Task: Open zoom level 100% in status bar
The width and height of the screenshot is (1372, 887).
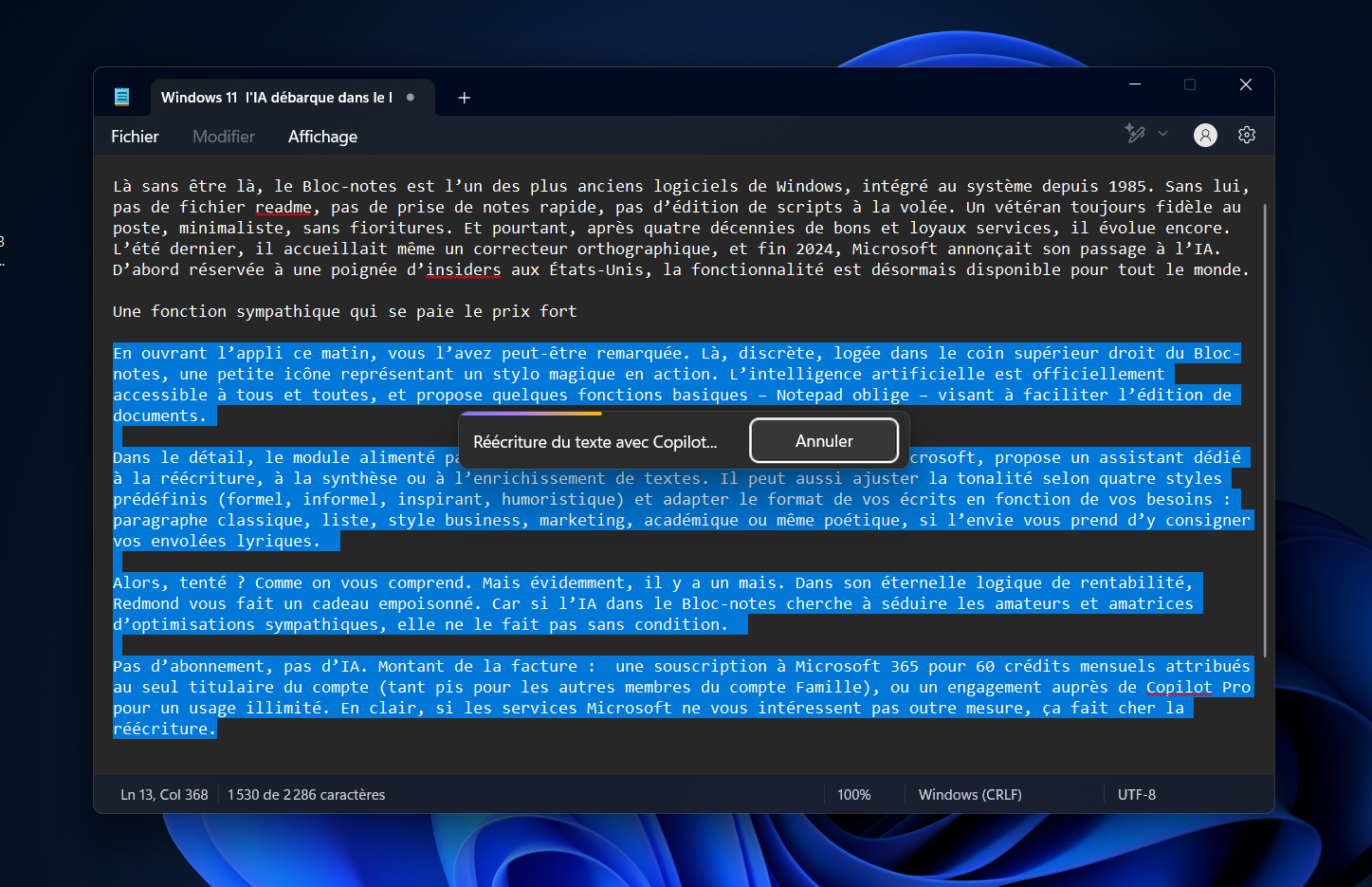Action: (853, 795)
